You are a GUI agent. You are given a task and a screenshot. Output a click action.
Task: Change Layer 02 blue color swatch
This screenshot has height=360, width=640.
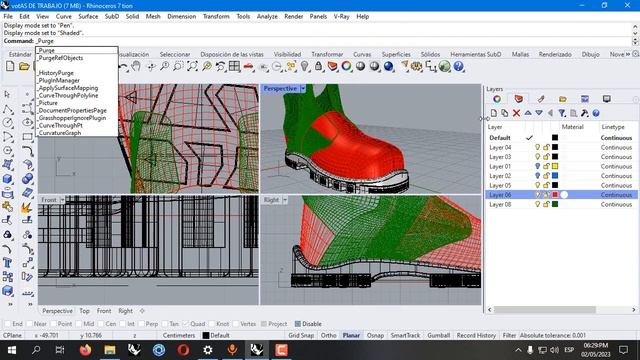click(555, 176)
